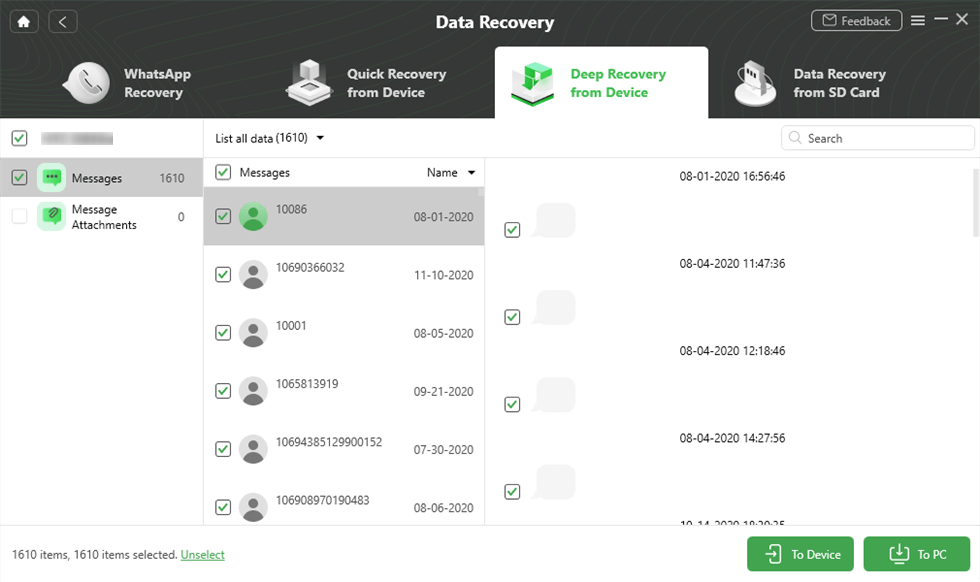Click the Deep Recovery green device icon
The height and width of the screenshot is (582, 980).
[x=533, y=82]
